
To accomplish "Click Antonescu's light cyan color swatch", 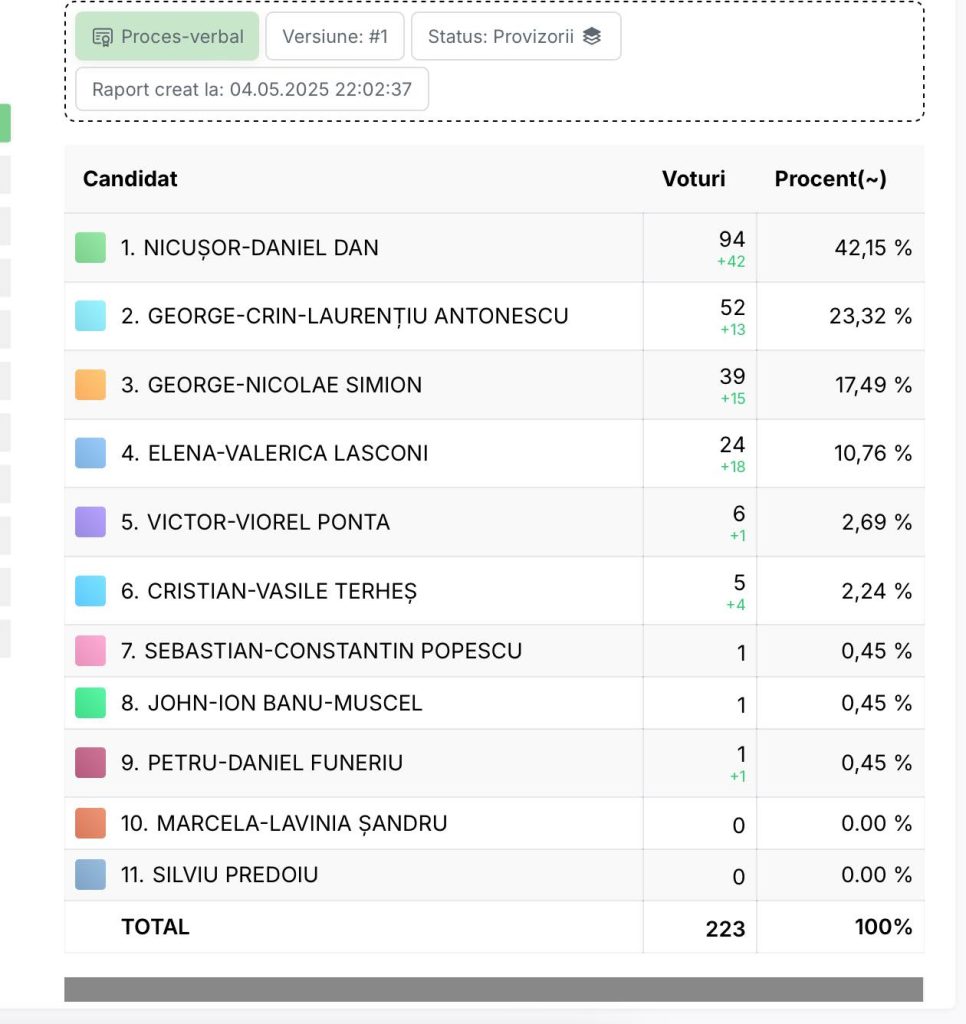I will (91, 316).
